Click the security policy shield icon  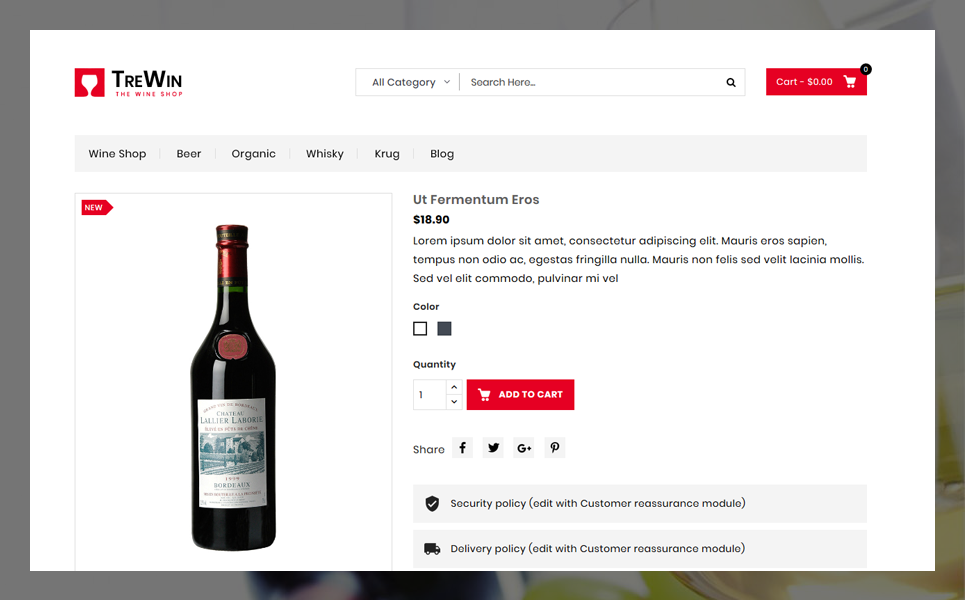(x=432, y=503)
